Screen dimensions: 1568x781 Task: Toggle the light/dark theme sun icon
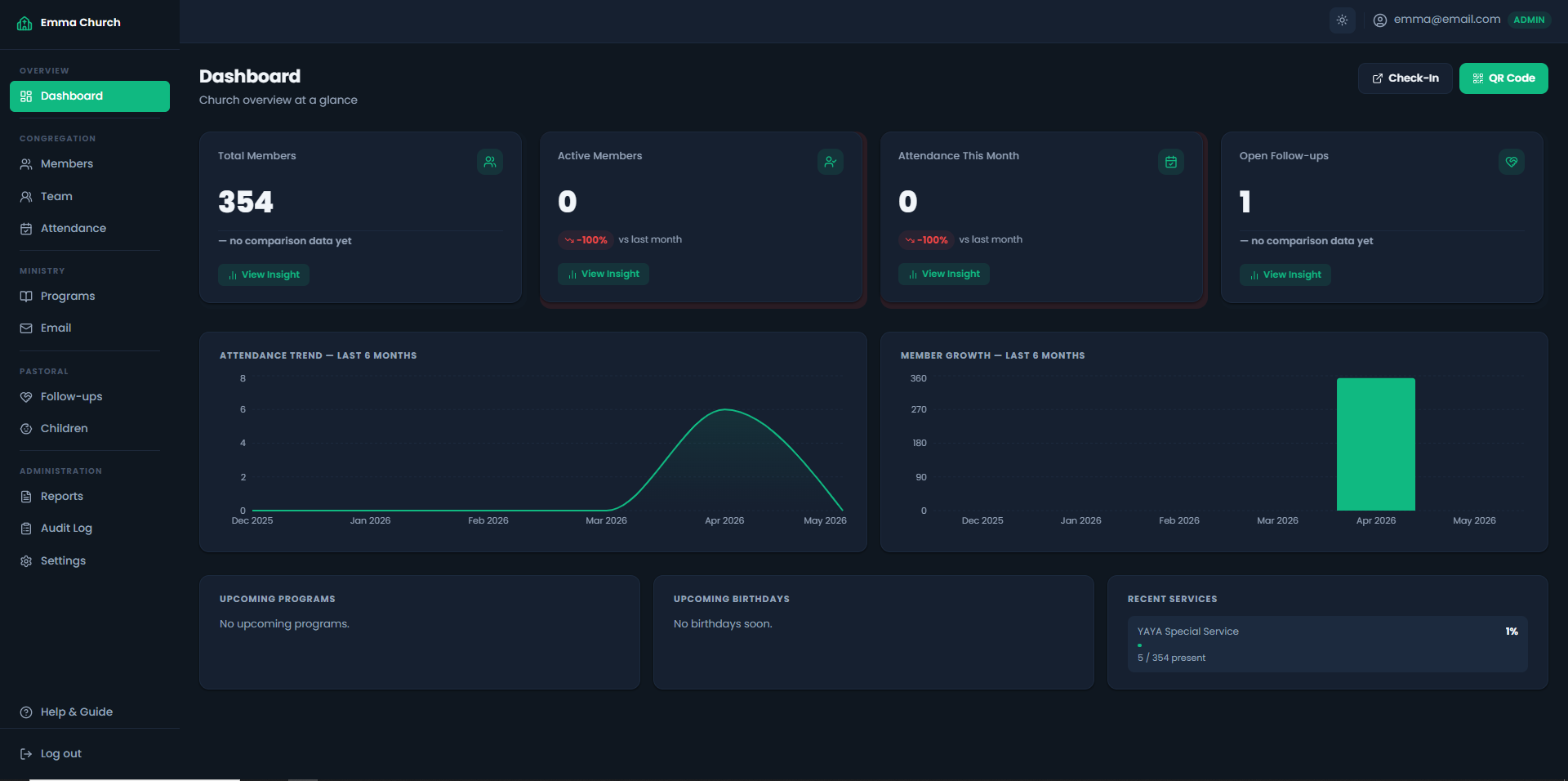click(1342, 20)
